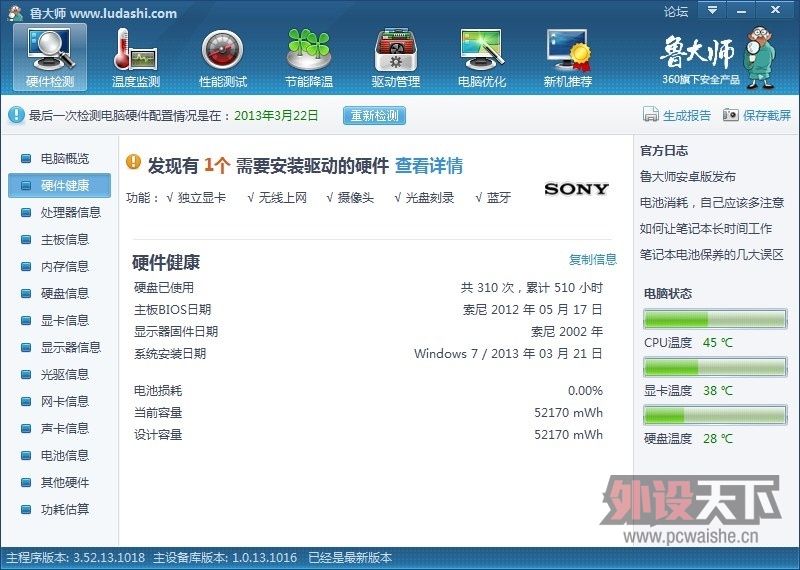The width and height of the screenshot is (800, 570).
Task: Open 查看详情 to view driver details
Action: 429,166
